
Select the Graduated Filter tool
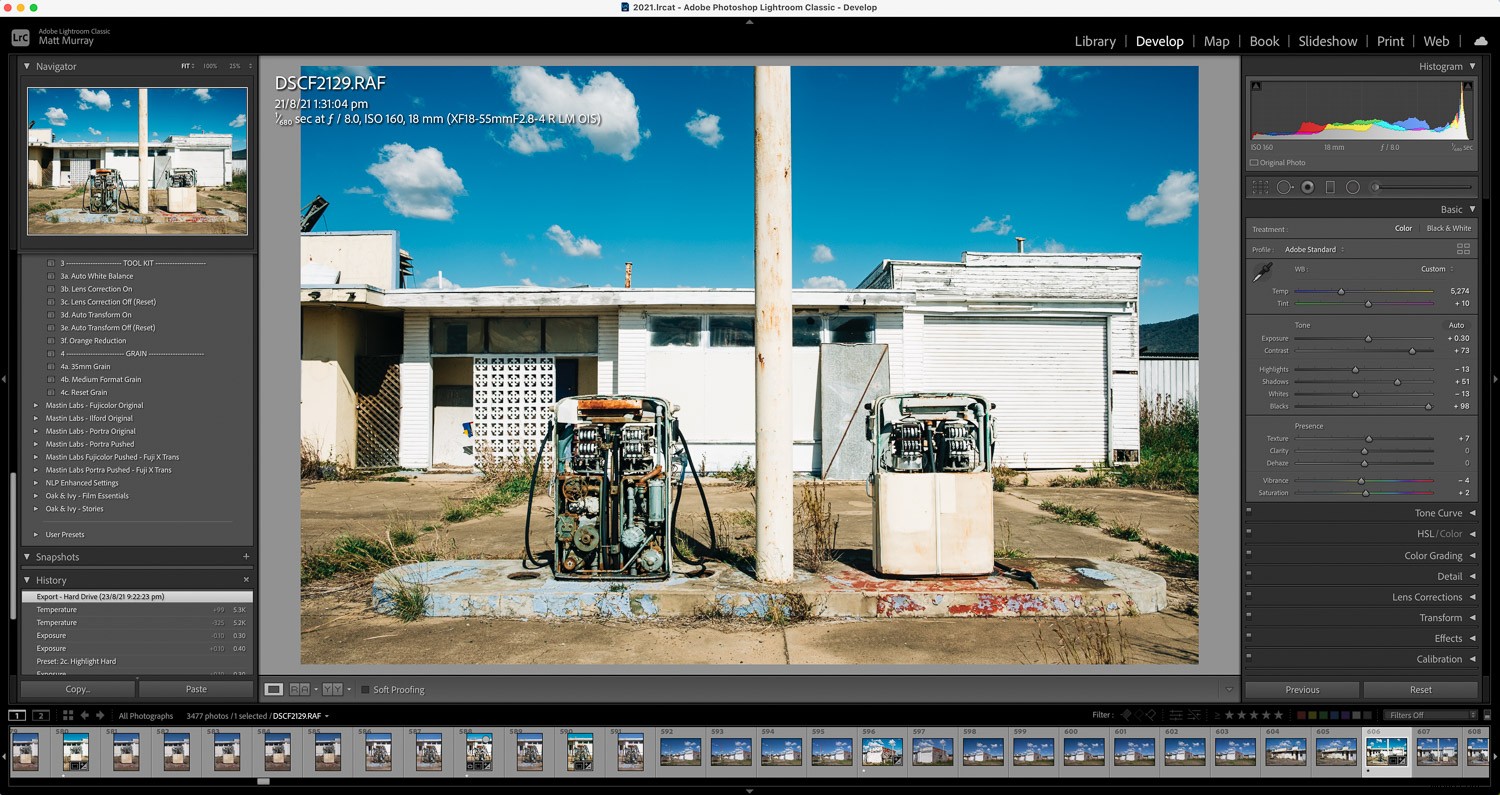[1330, 186]
